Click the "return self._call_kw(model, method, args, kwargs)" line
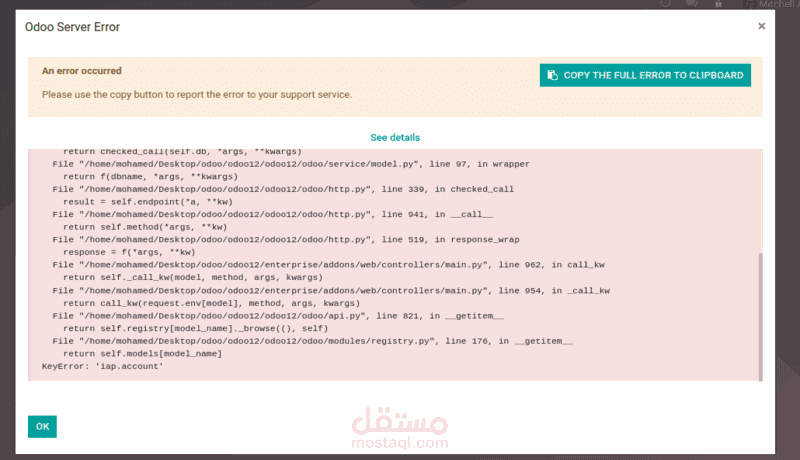Screen dimensions: 800x460 click(193, 277)
